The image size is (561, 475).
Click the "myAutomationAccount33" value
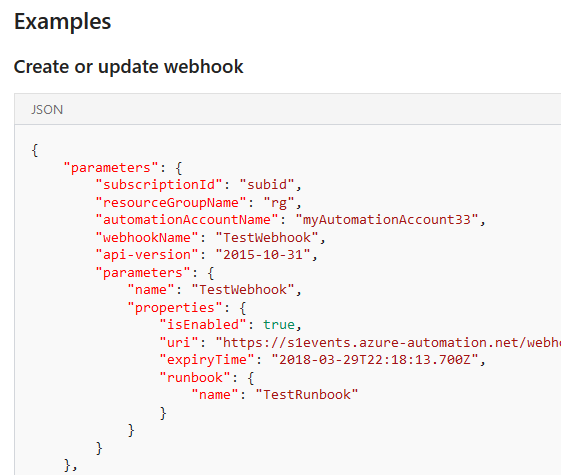[x=387, y=220]
